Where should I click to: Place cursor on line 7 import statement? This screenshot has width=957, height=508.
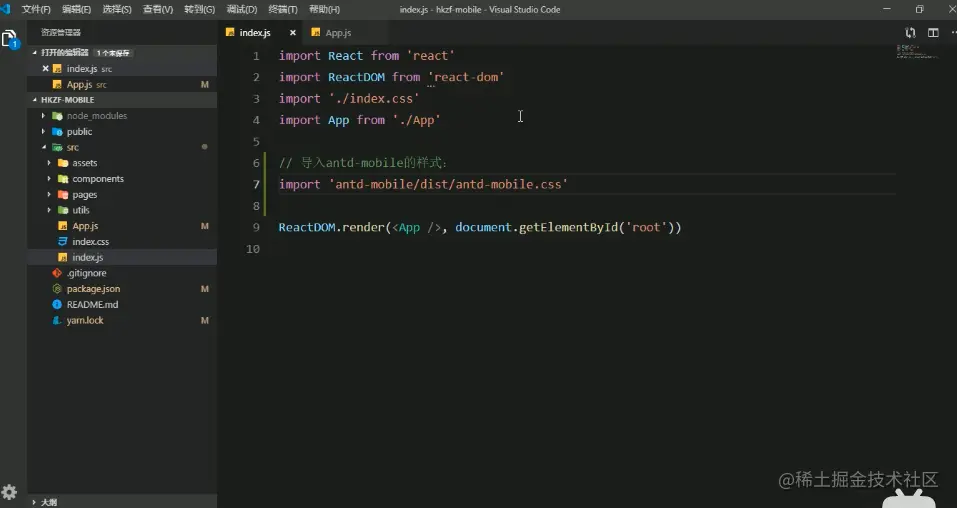point(423,184)
